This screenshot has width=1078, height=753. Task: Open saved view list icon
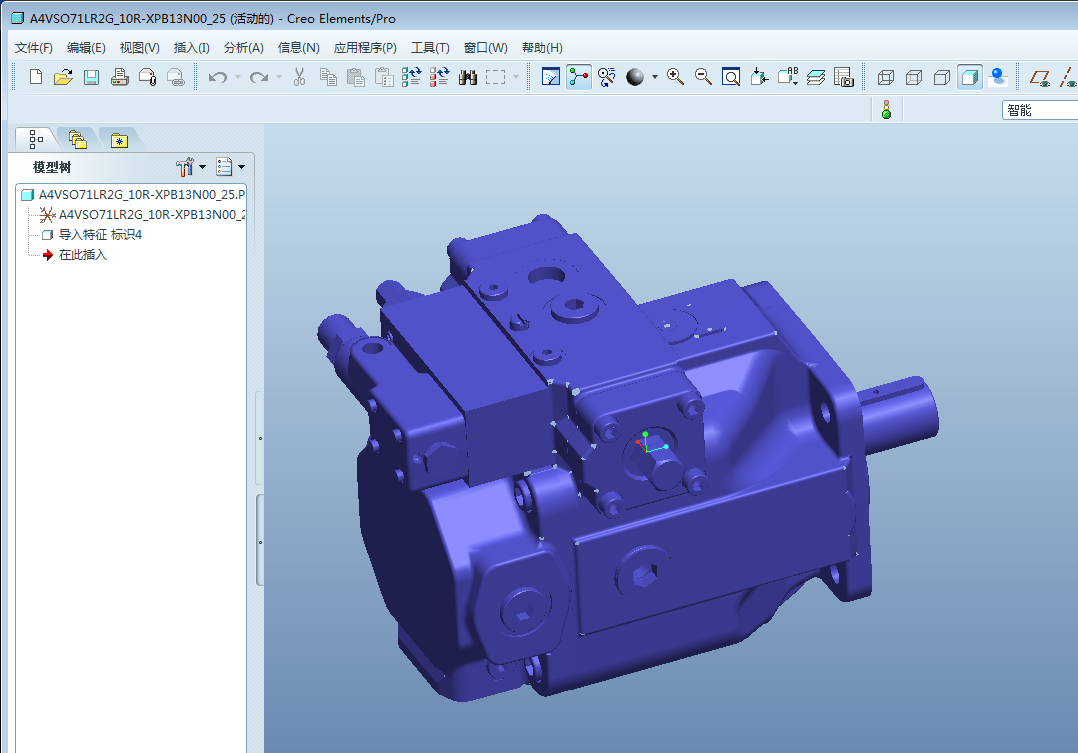[788, 77]
